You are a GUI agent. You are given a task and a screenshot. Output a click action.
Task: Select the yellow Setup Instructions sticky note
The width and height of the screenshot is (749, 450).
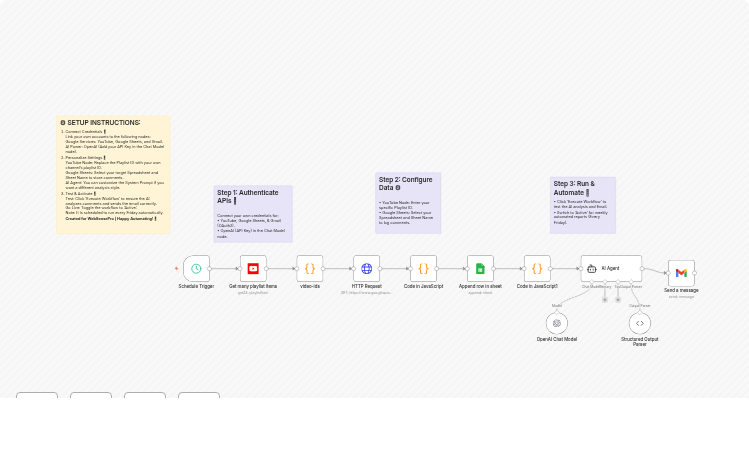[113, 174]
